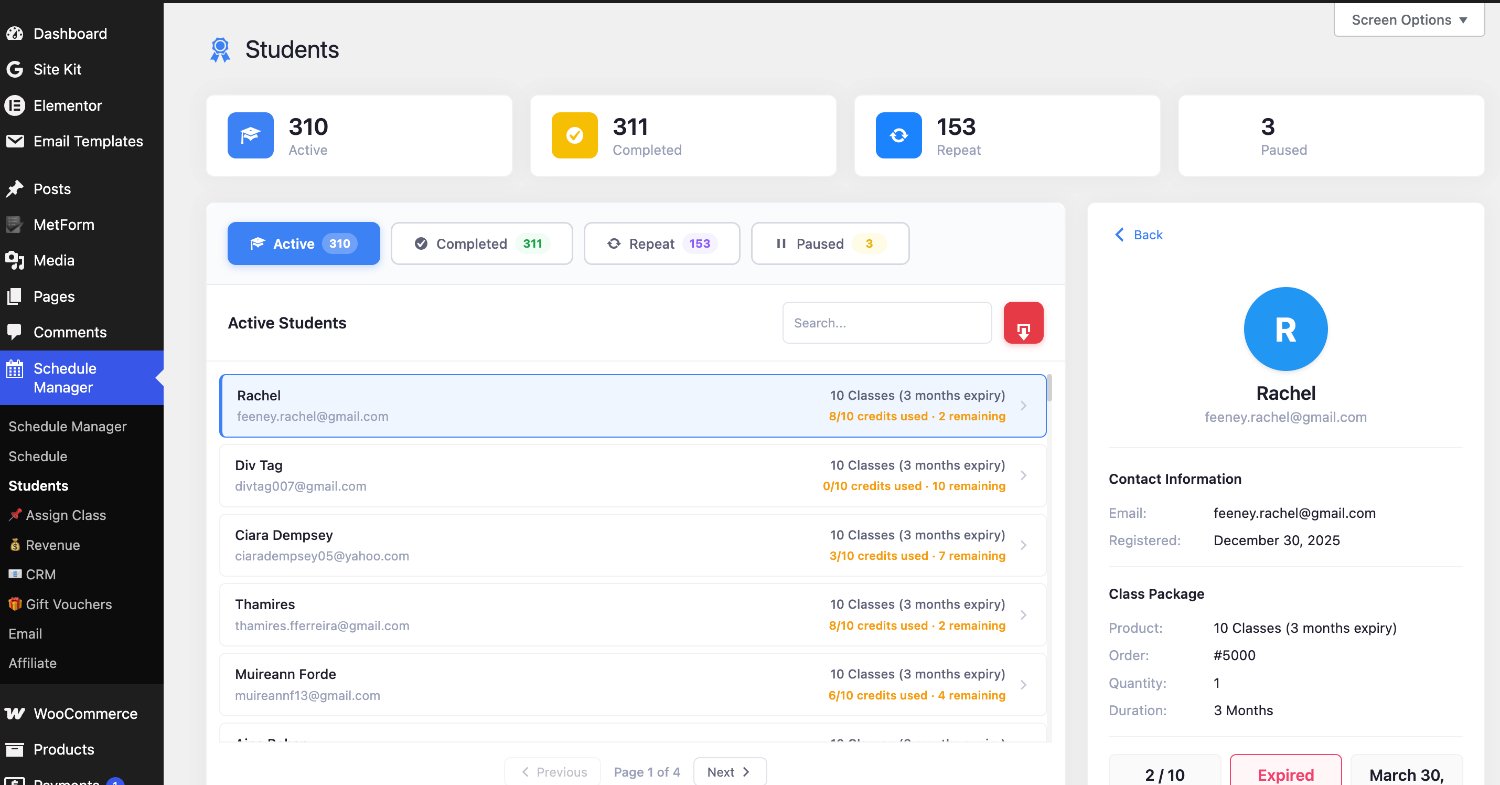The image size is (1500, 785).
Task: Switch to the Completed tab
Action: (x=481, y=243)
